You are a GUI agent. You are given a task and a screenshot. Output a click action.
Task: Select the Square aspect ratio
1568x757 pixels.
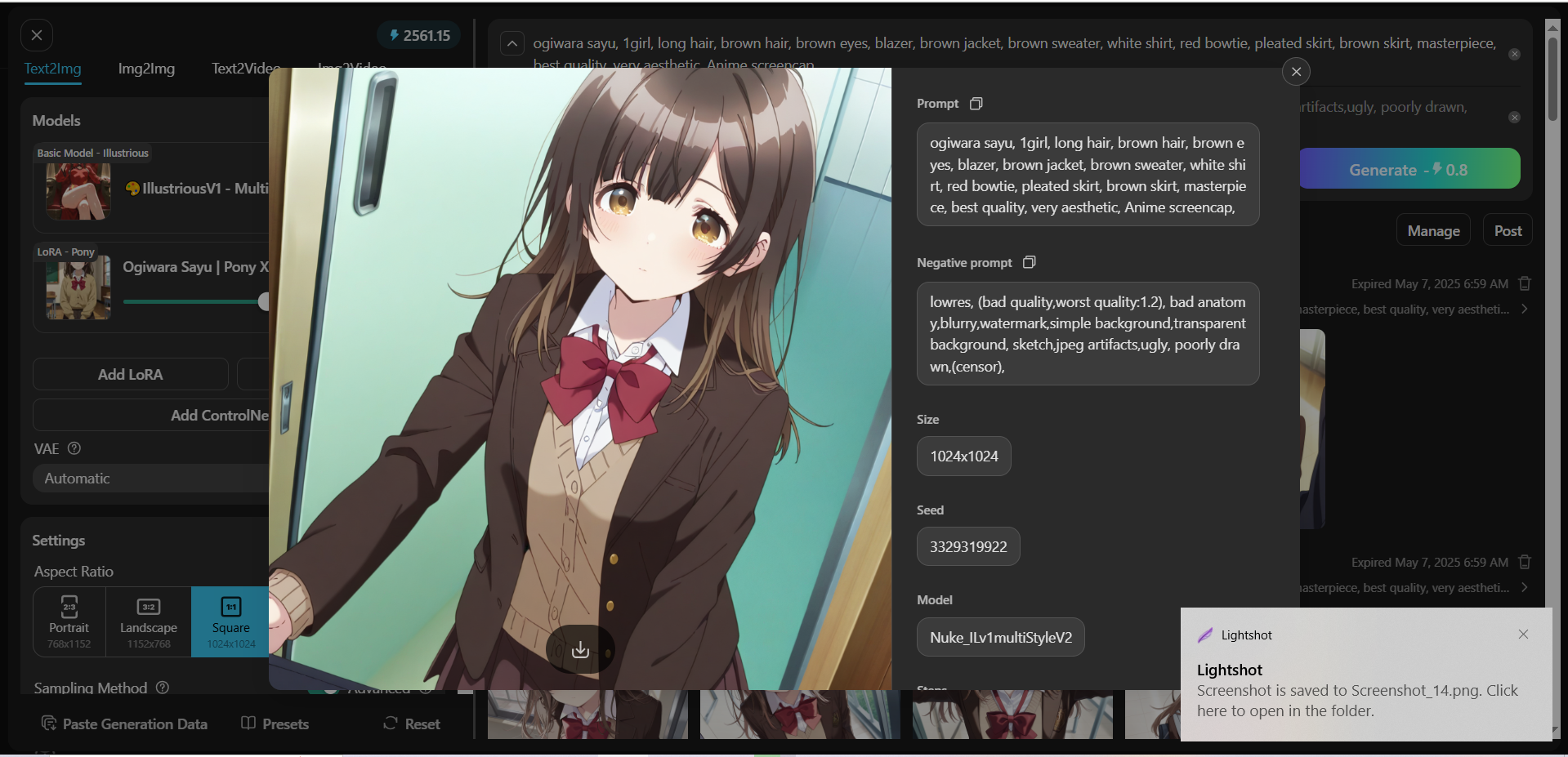pyautogui.click(x=230, y=621)
